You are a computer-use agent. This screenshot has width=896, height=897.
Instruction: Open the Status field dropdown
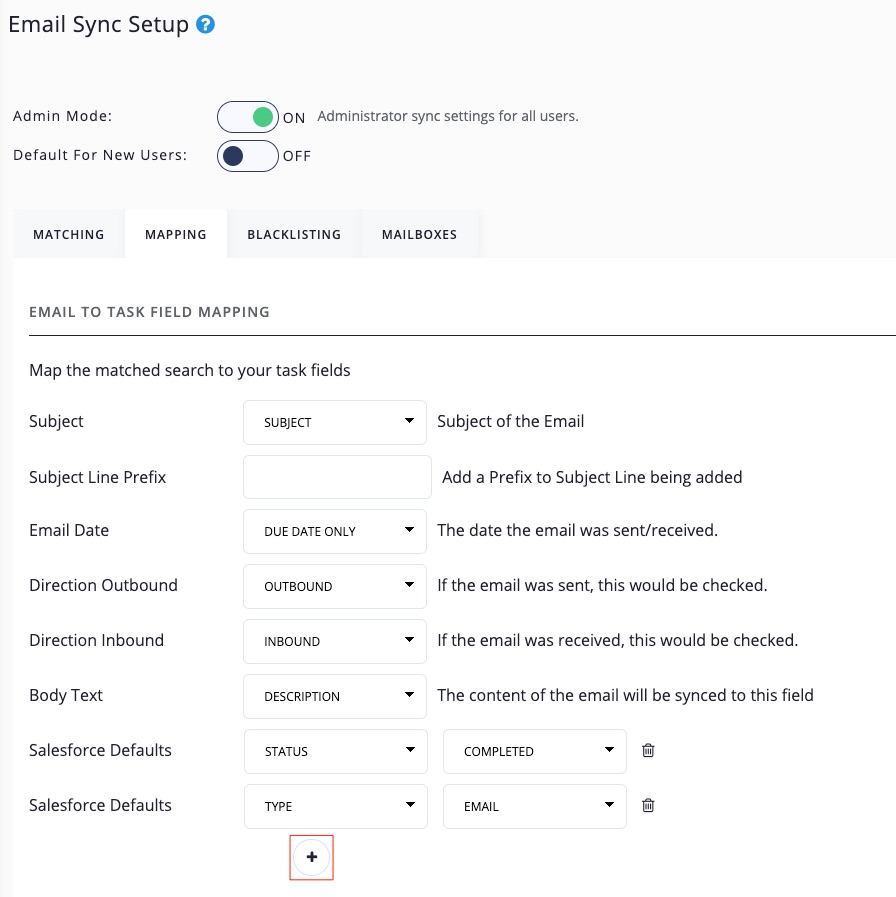pyautogui.click(x=334, y=751)
